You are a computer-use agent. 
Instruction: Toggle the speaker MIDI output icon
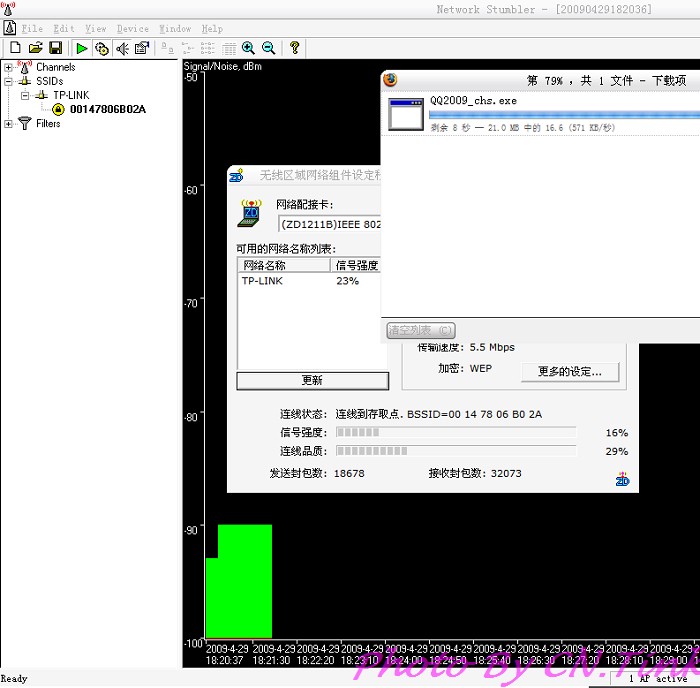(x=122, y=48)
